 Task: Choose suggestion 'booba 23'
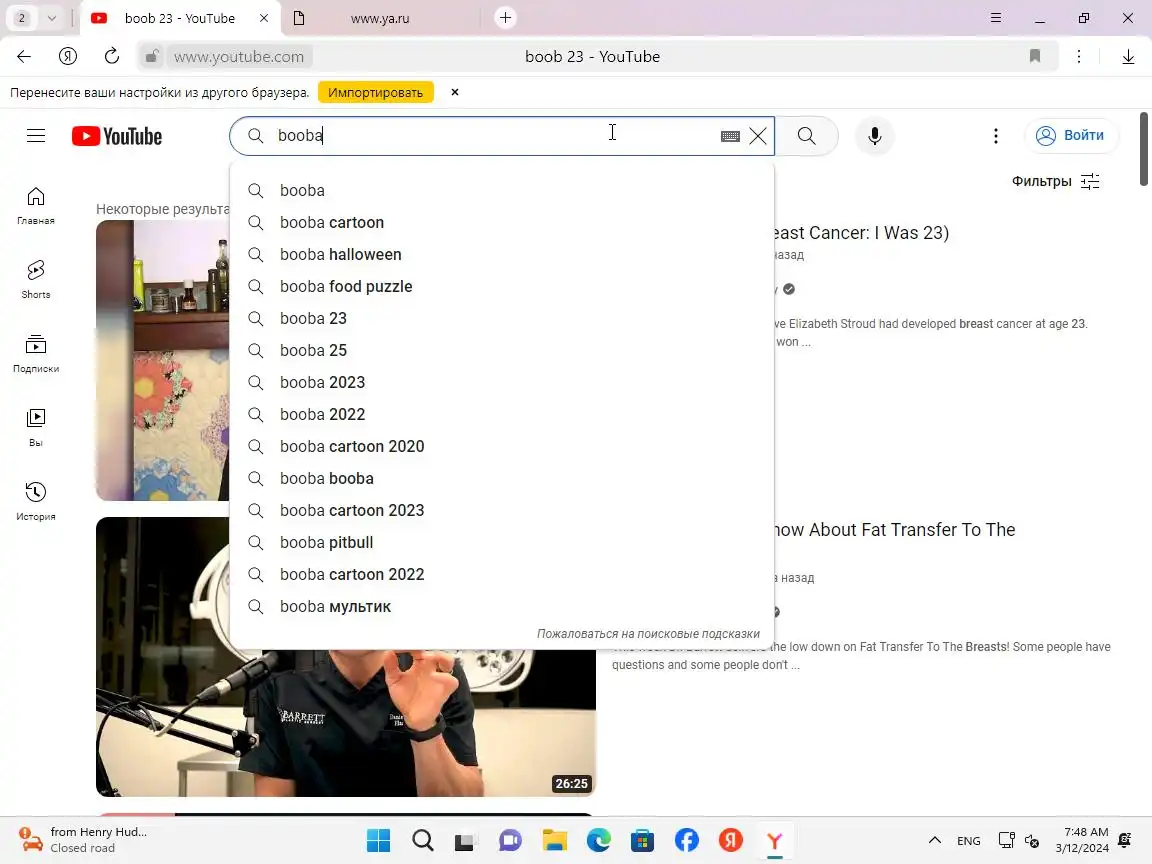point(502,318)
